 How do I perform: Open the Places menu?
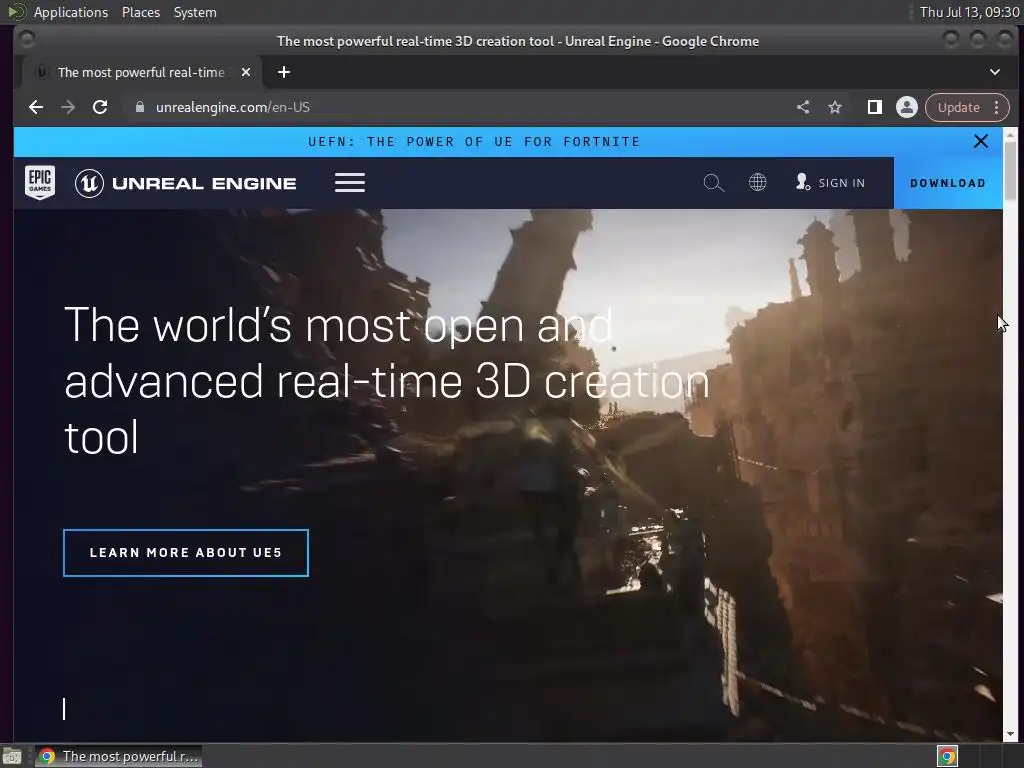pyautogui.click(x=140, y=12)
